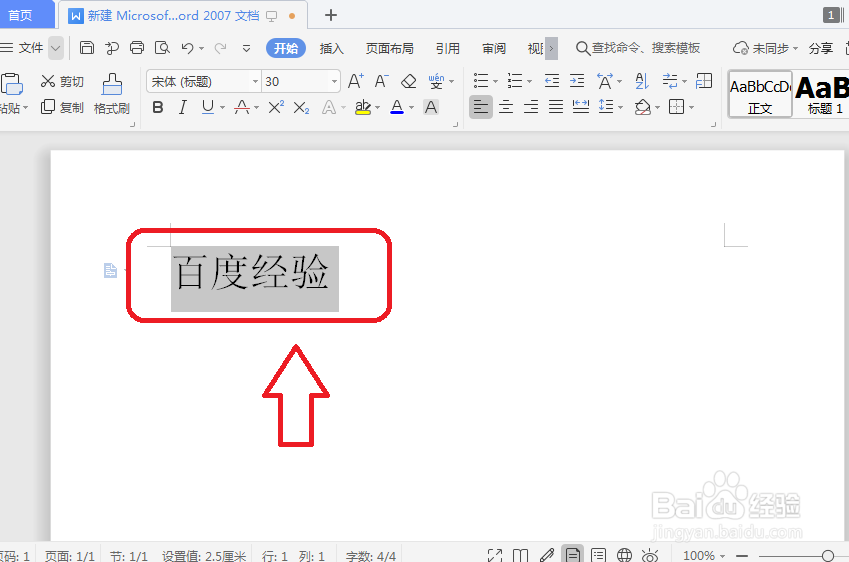Decrease font size with A- icon

(x=382, y=81)
